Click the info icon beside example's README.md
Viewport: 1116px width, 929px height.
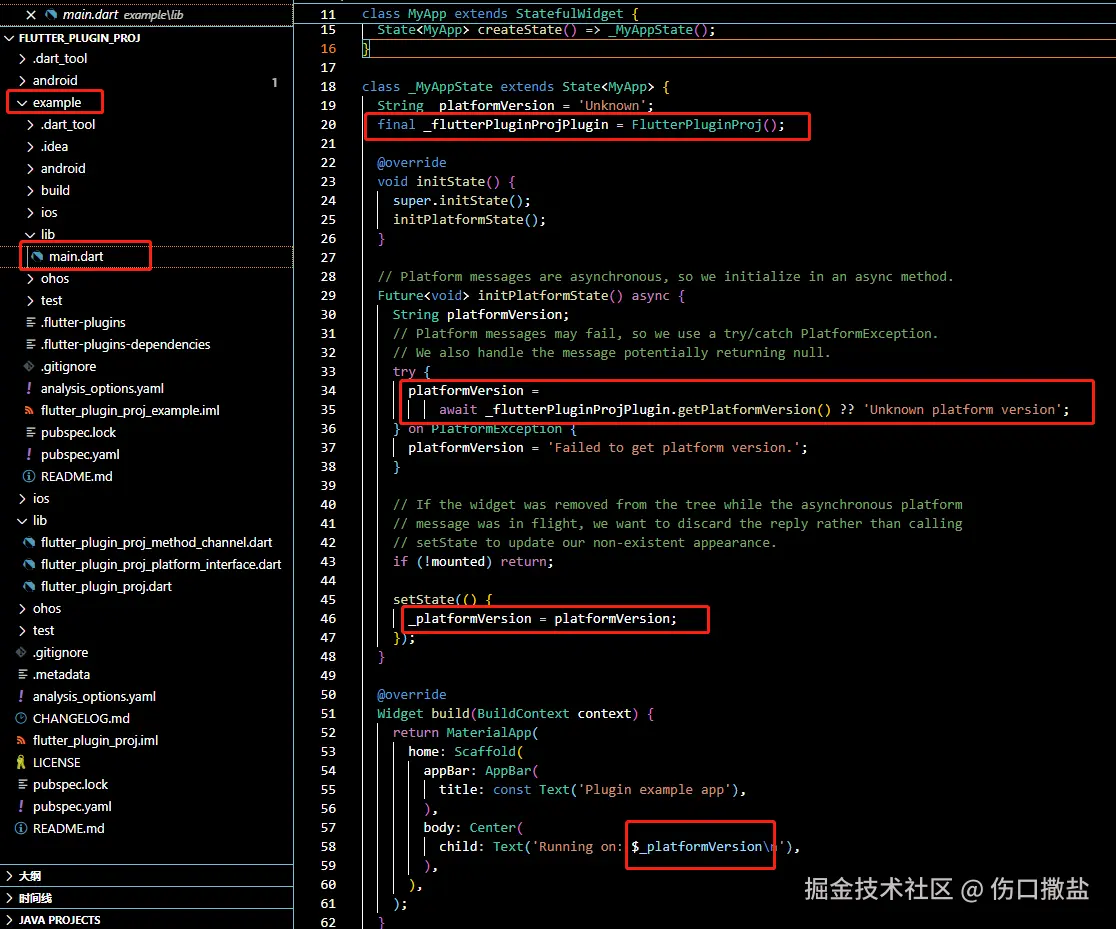point(29,476)
